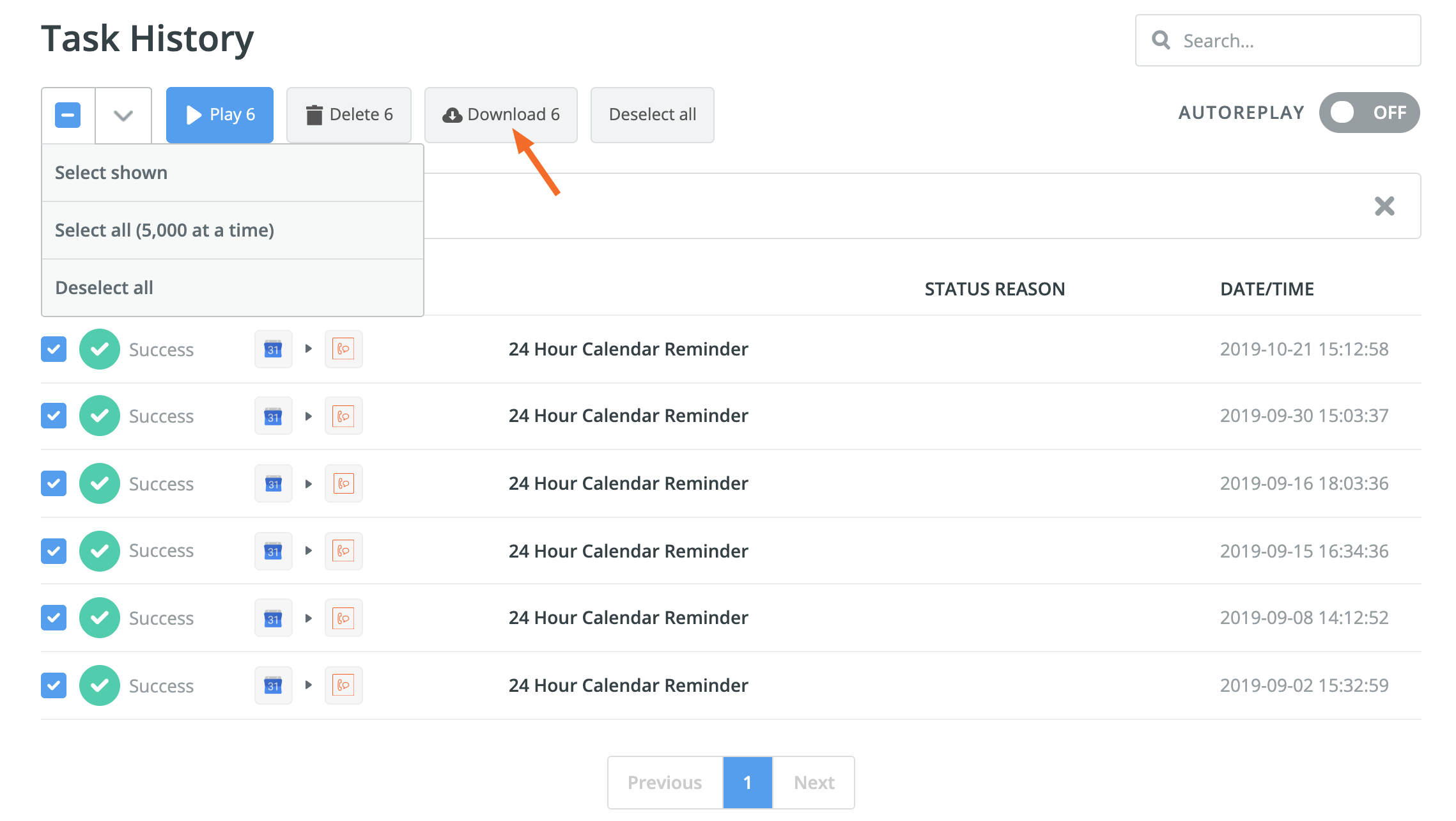1456x821 pixels.
Task: Collapse the selection options dropdown chevron
Action: click(123, 115)
